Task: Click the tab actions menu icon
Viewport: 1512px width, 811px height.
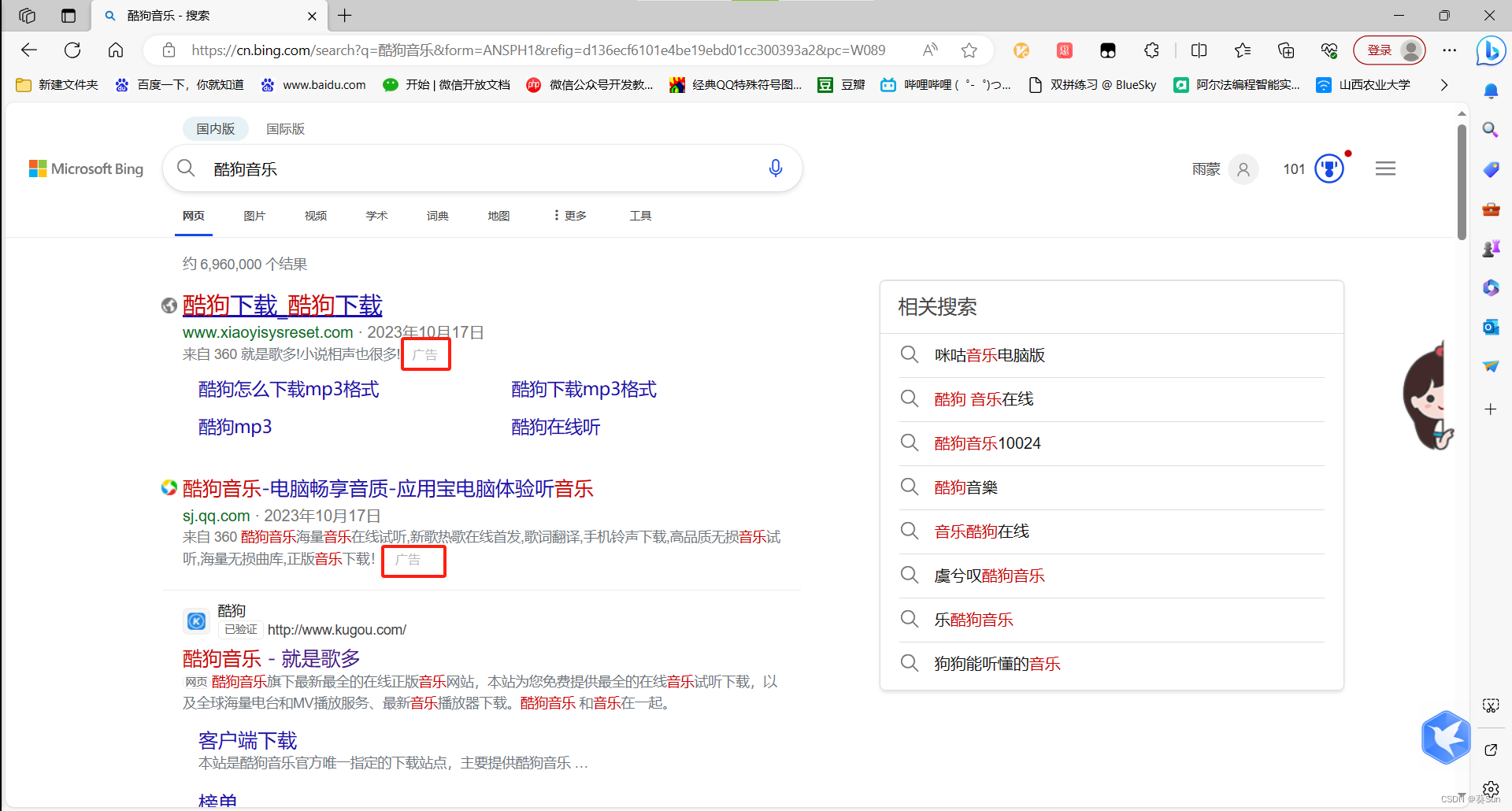Action: coord(69,16)
